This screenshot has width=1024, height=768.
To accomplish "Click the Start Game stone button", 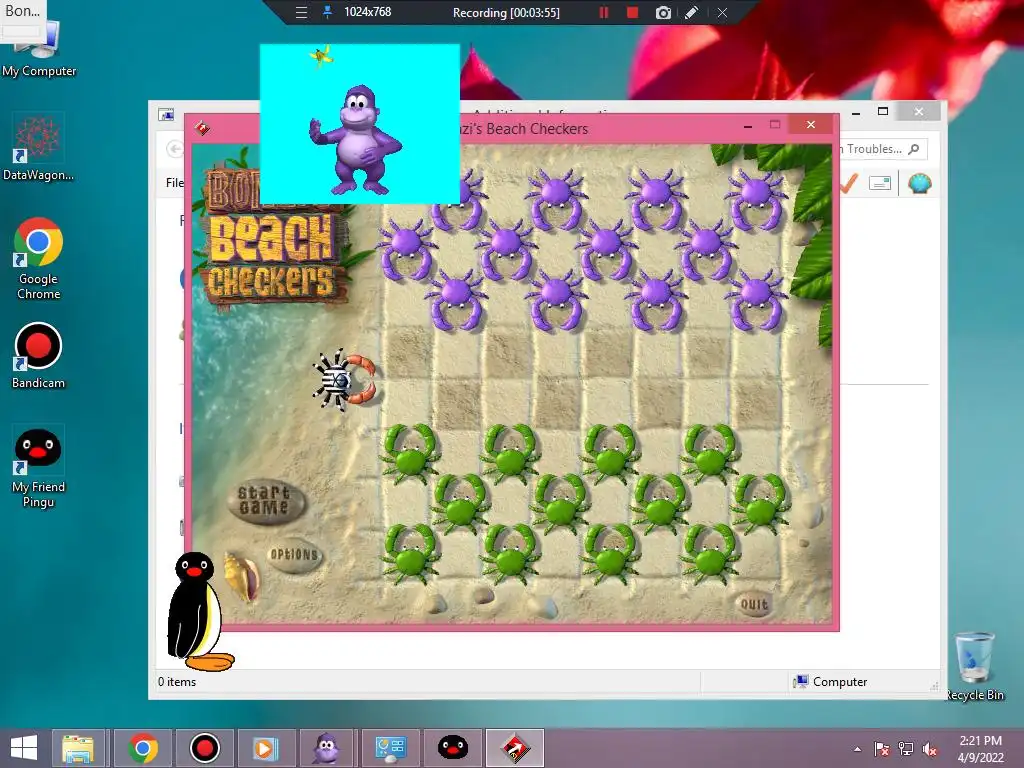I will [266, 502].
